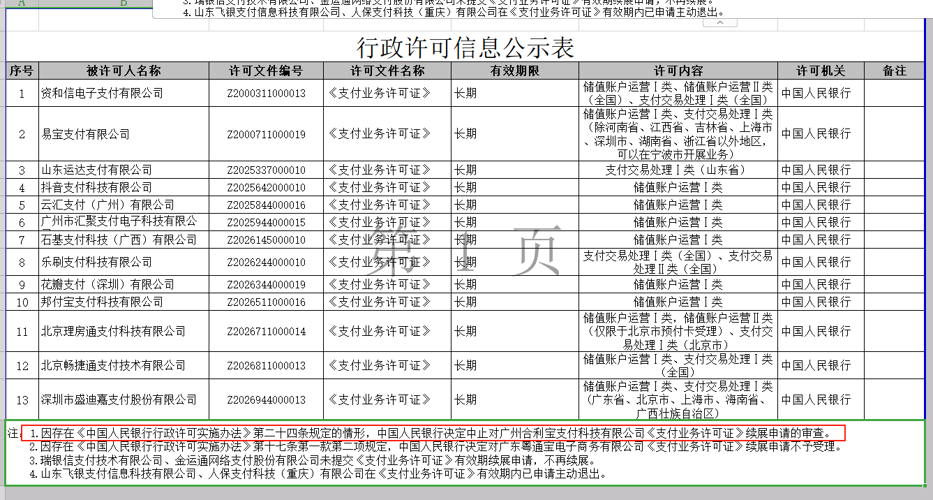Screen dimensions: 933x500
Task: Select the cell 云汇支付（广州）有限公司
Action: click(124, 205)
